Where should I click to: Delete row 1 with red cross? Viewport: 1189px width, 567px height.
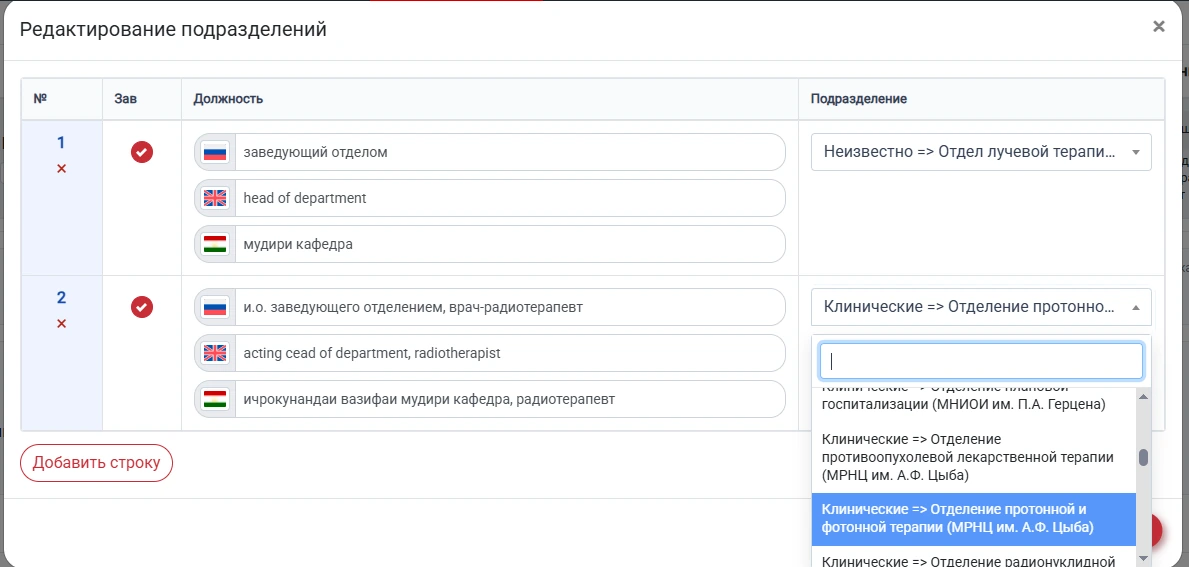pyautogui.click(x=61, y=168)
